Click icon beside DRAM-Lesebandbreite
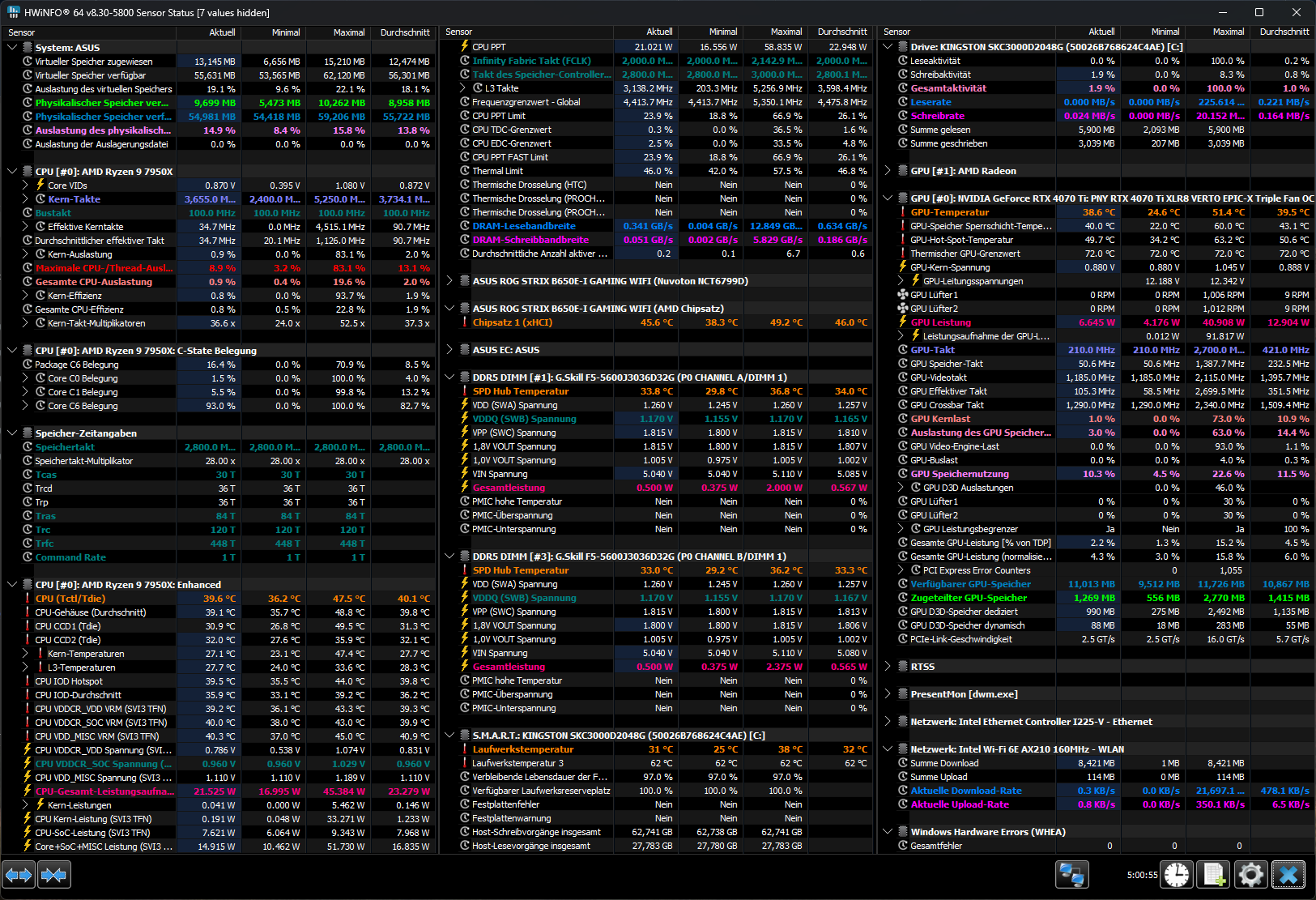 (465, 226)
